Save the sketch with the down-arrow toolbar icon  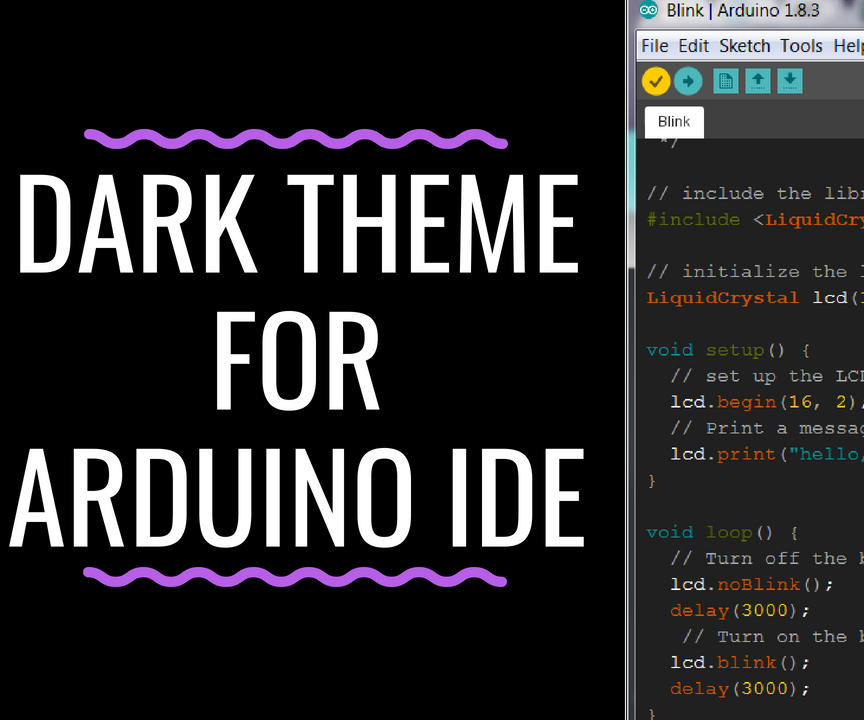[789, 81]
